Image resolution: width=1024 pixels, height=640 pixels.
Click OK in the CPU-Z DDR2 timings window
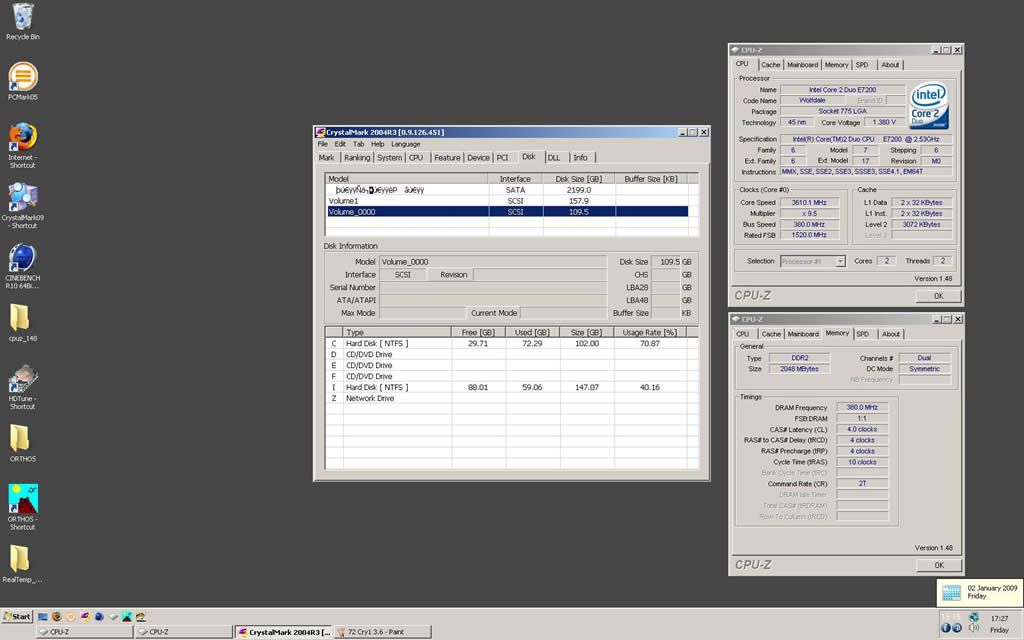(x=938, y=565)
